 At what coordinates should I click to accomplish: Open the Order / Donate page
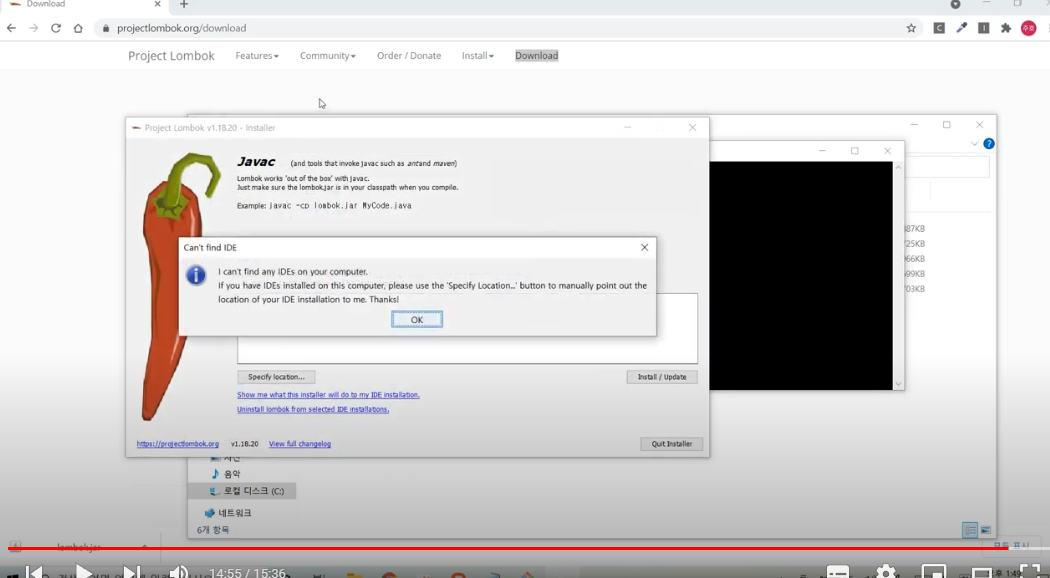click(408, 56)
